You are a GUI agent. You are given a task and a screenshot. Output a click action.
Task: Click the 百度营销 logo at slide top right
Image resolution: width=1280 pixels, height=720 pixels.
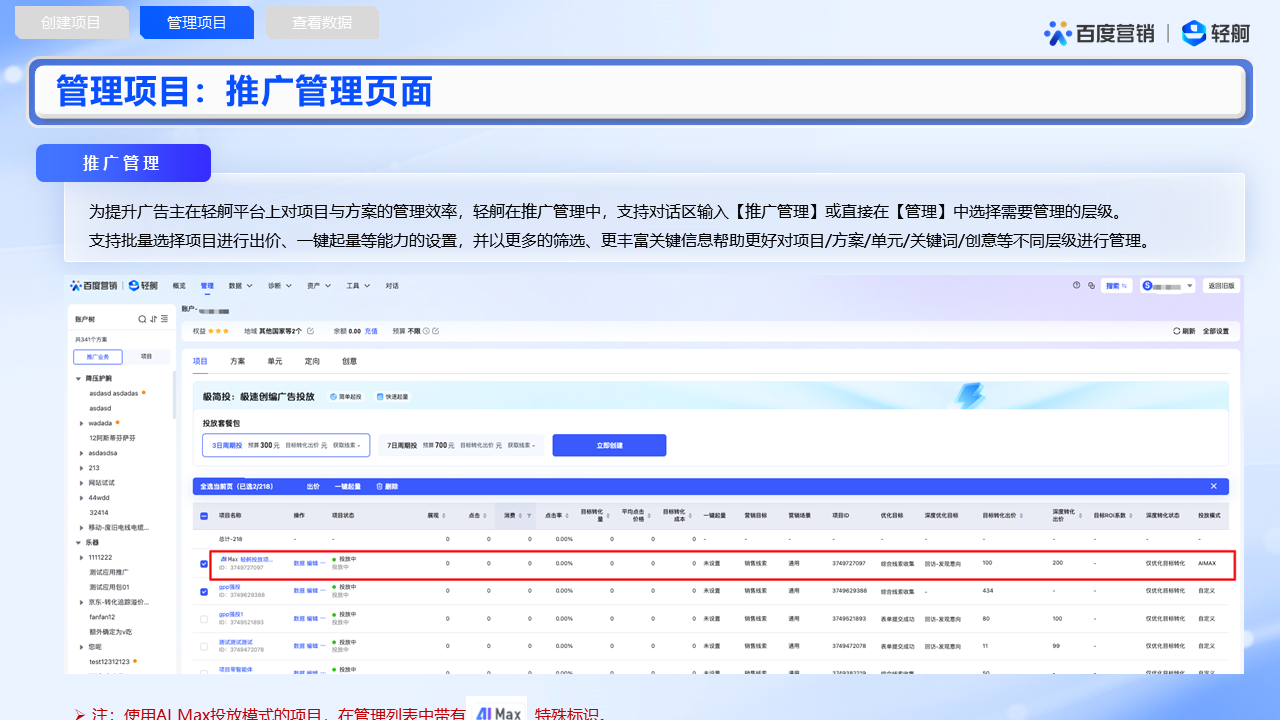click(x=1099, y=33)
